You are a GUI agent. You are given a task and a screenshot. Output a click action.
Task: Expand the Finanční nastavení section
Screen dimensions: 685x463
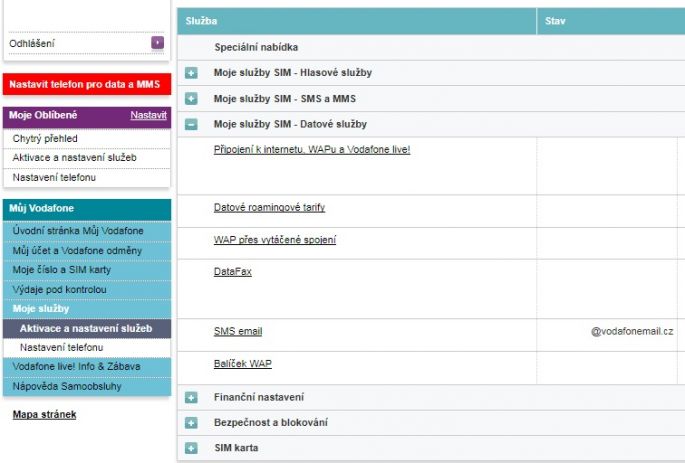coord(191,397)
